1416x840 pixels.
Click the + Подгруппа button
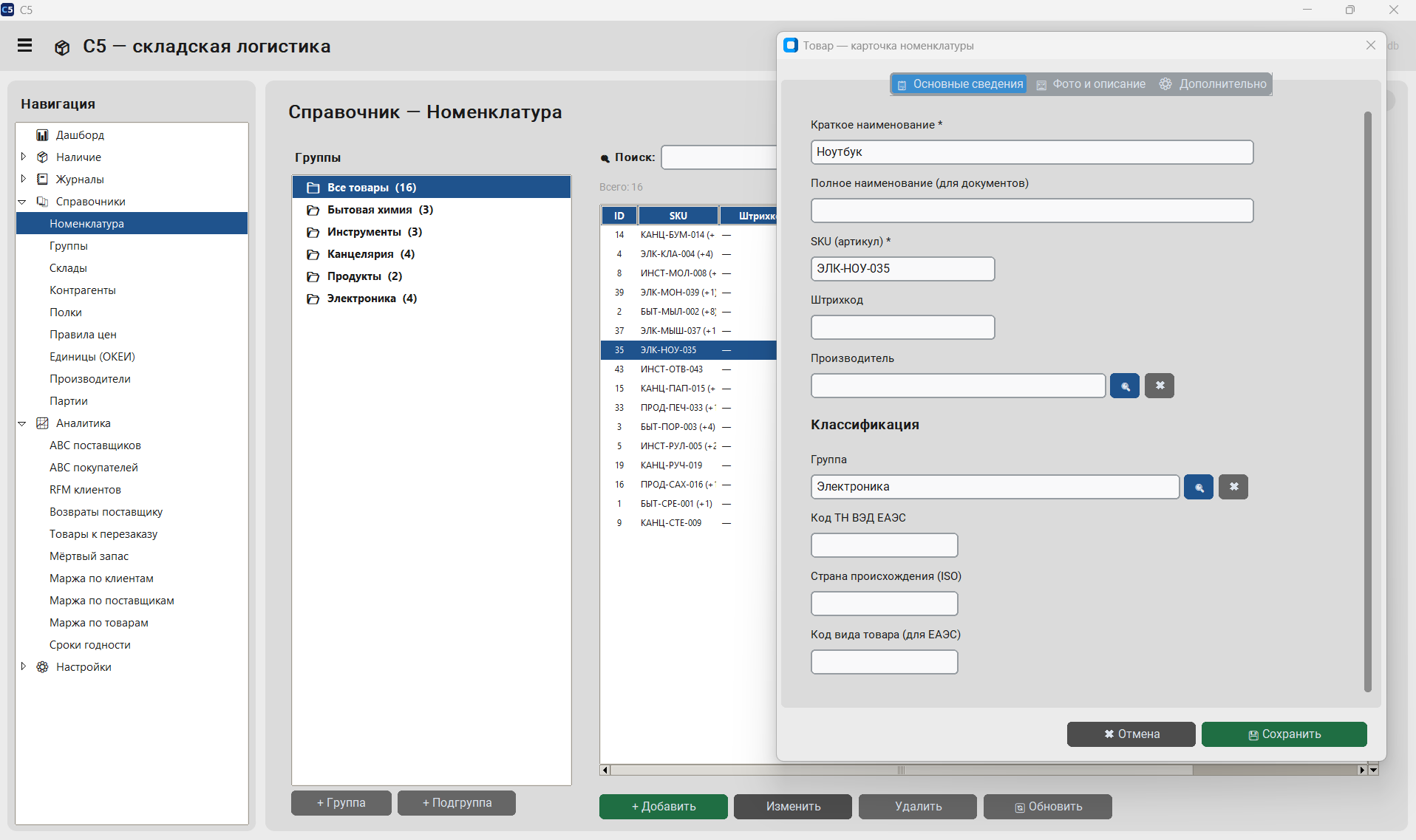point(456,803)
